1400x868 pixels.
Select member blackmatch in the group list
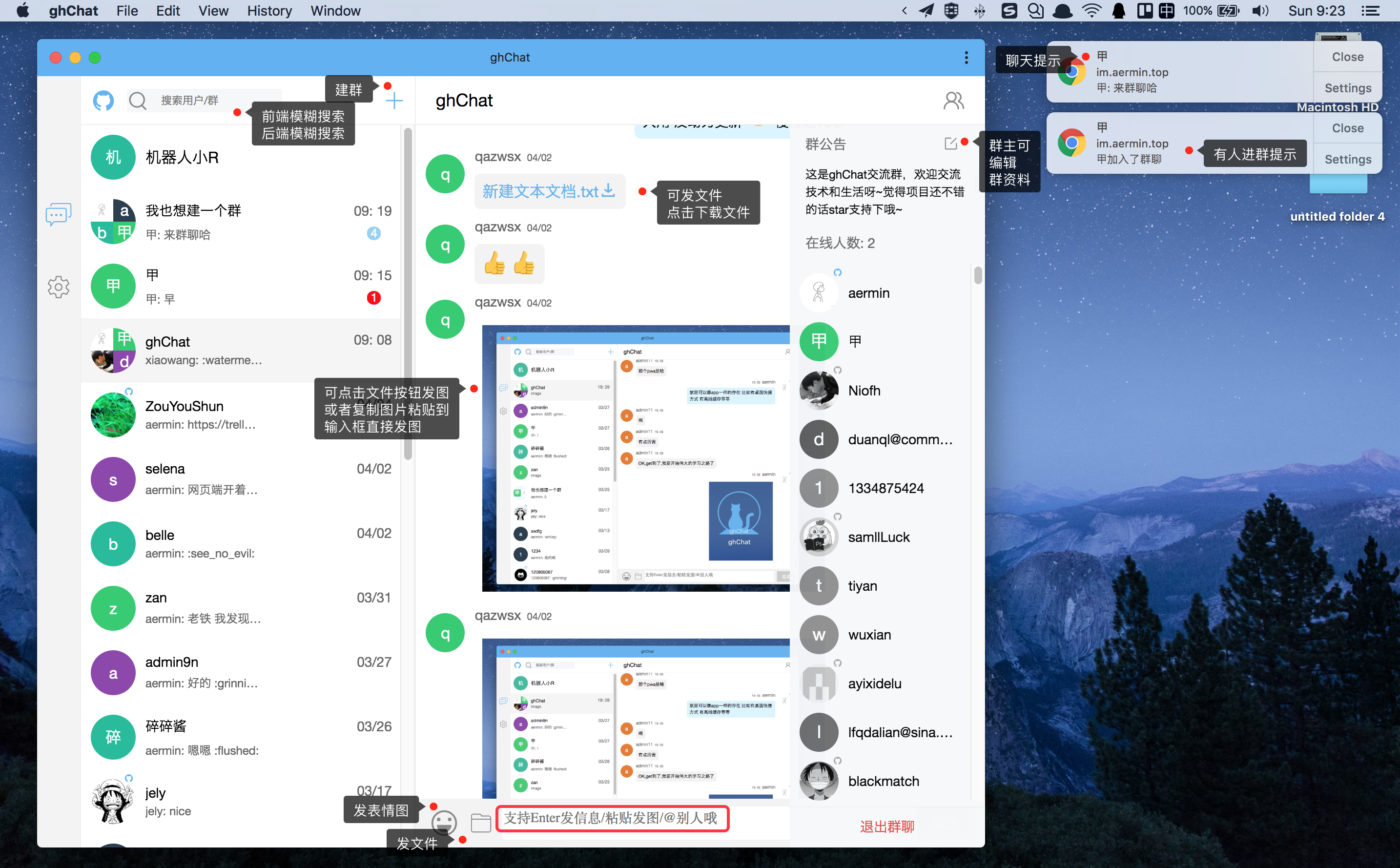[x=881, y=781]
